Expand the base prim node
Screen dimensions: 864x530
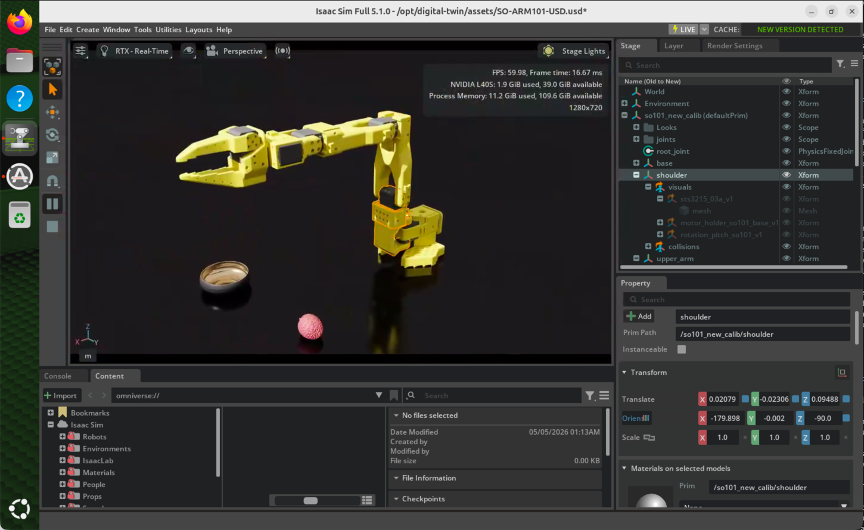[x=636, y=163]
